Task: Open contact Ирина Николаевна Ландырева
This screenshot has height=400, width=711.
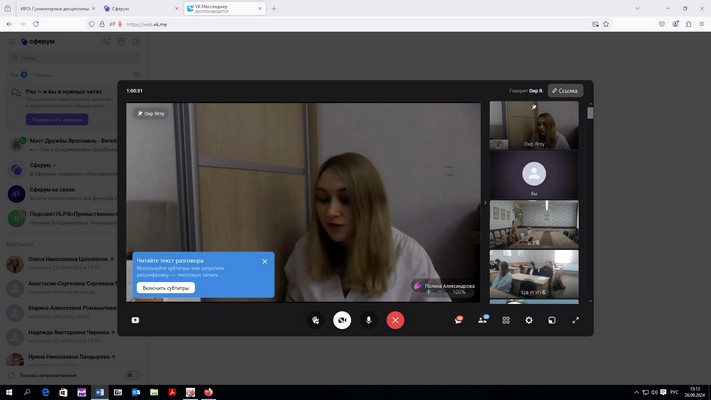Action: (x=62, y=360)
